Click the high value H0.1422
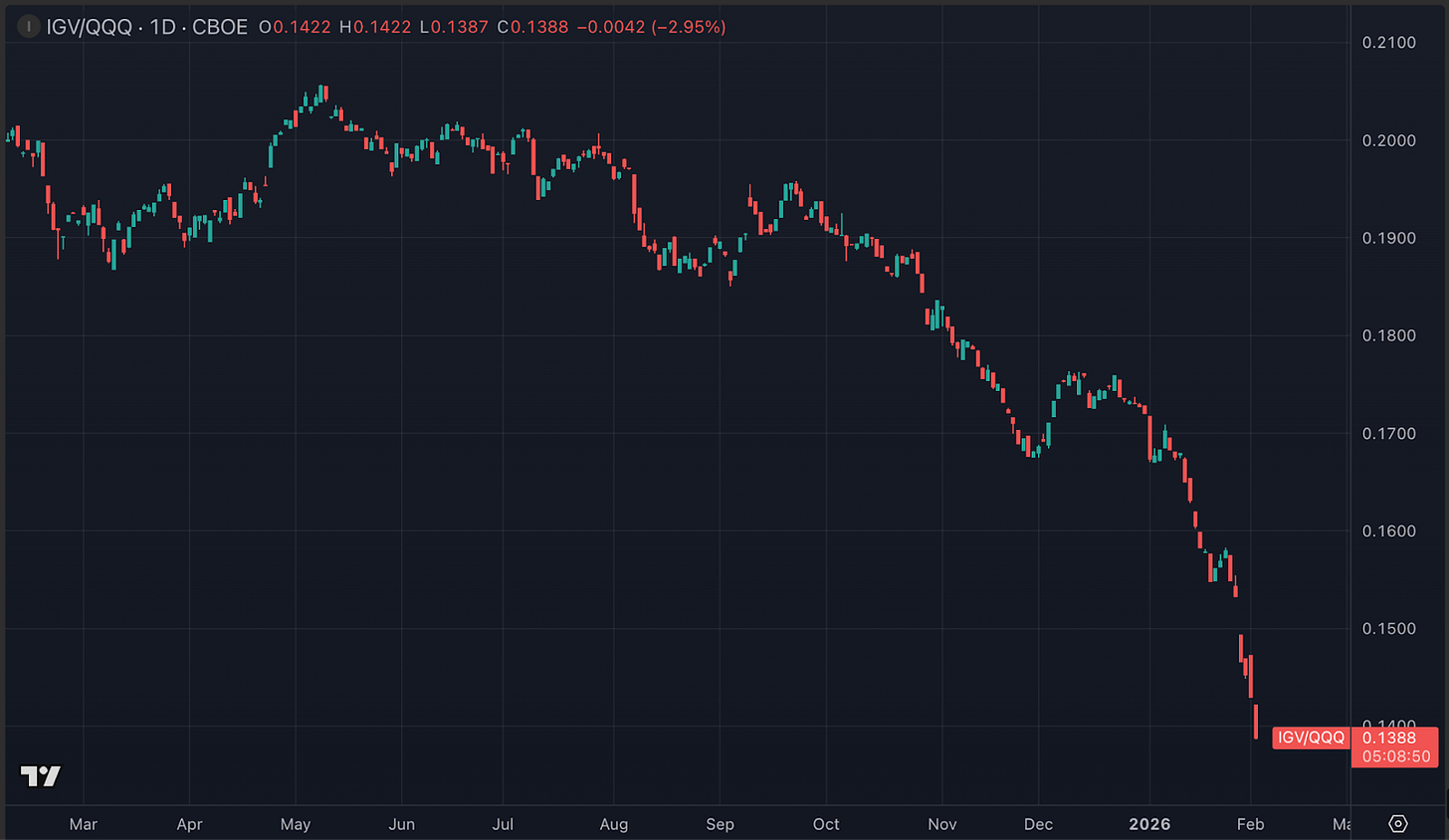Screen dimensions: 1449x840 [375, 27]
